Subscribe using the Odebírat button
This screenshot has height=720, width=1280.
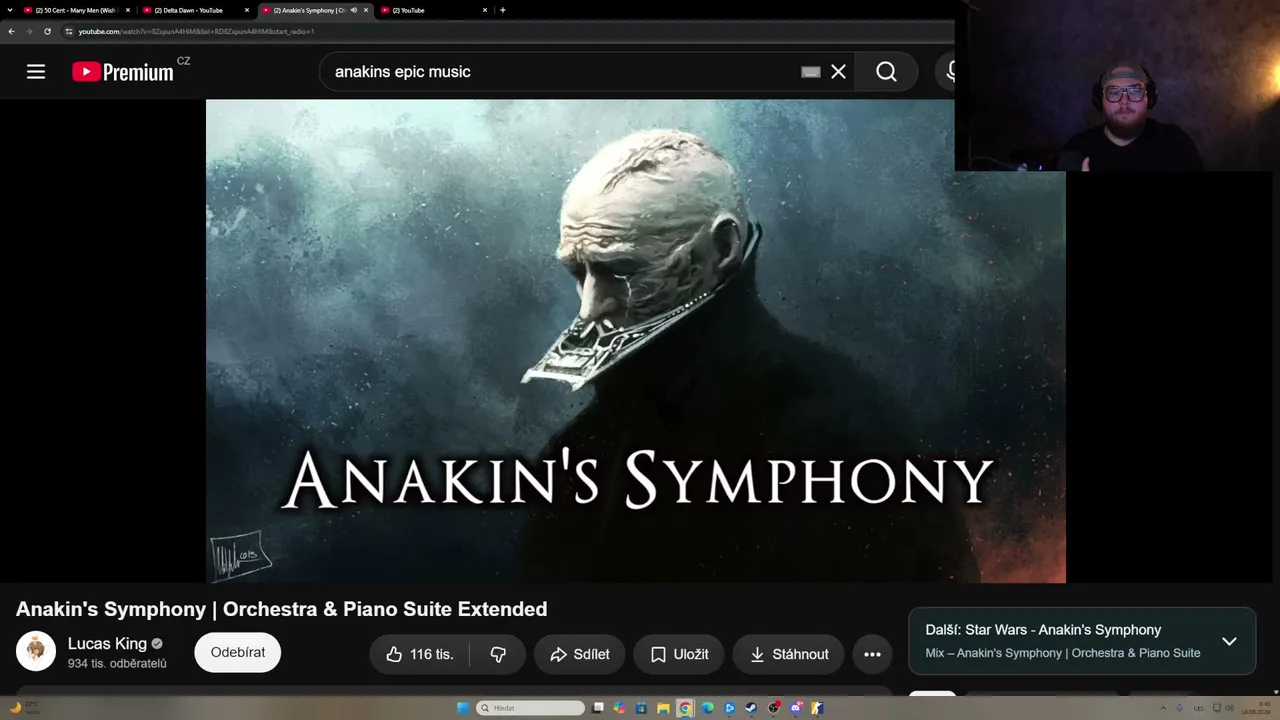tap(238, 652)
